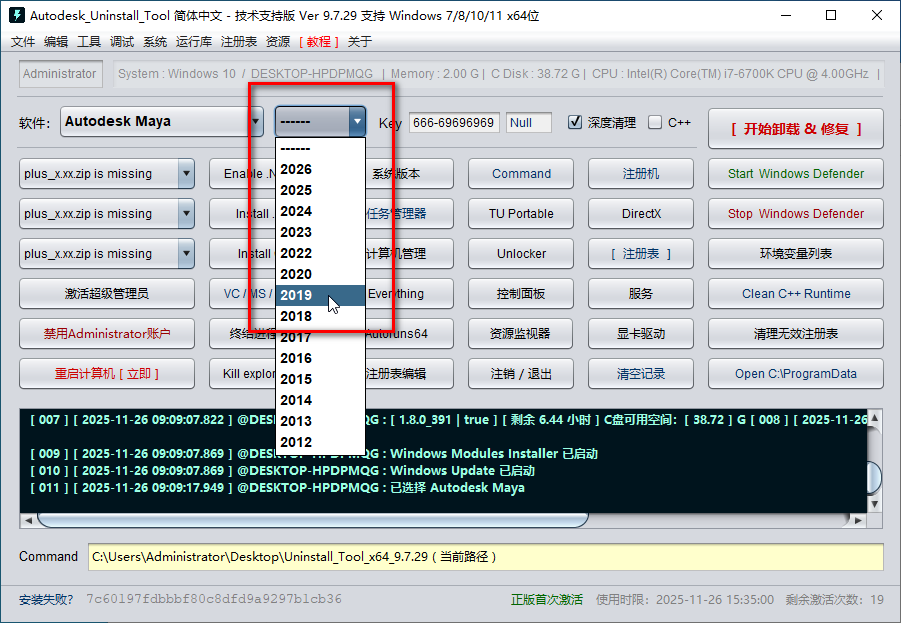Screen dimensions: 901x623
Task: Click Stop Windows Defender button
Action: [x=796, y=214]
